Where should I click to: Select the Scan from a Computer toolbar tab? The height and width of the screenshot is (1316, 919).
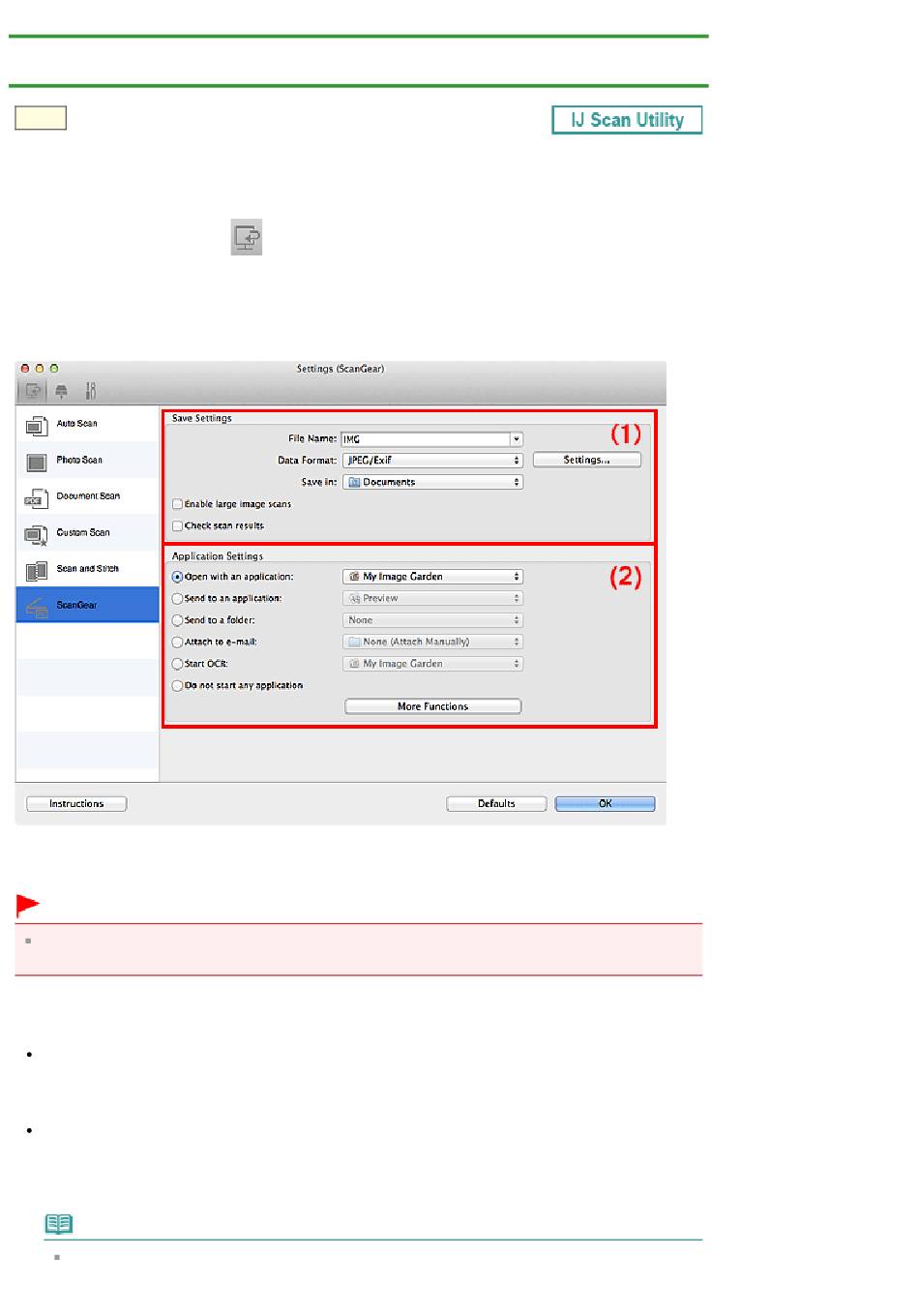[x=32, y=391]
